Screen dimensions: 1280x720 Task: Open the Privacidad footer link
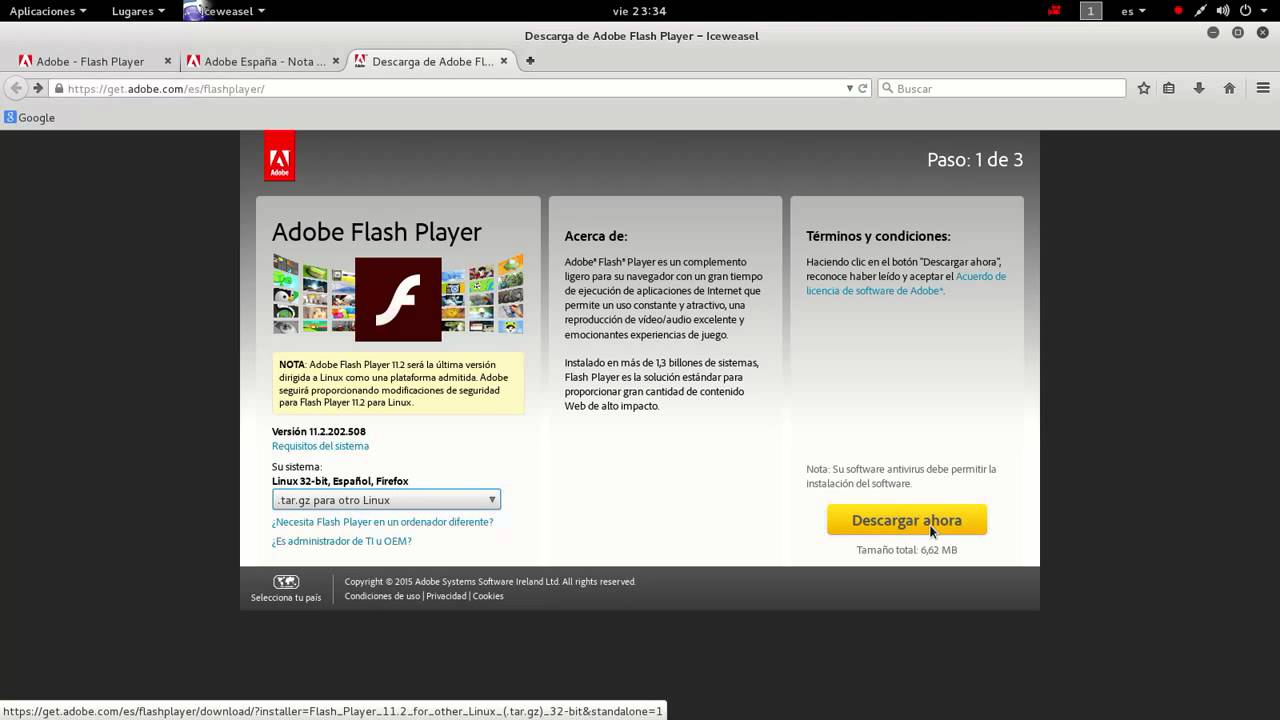(446, 596)
